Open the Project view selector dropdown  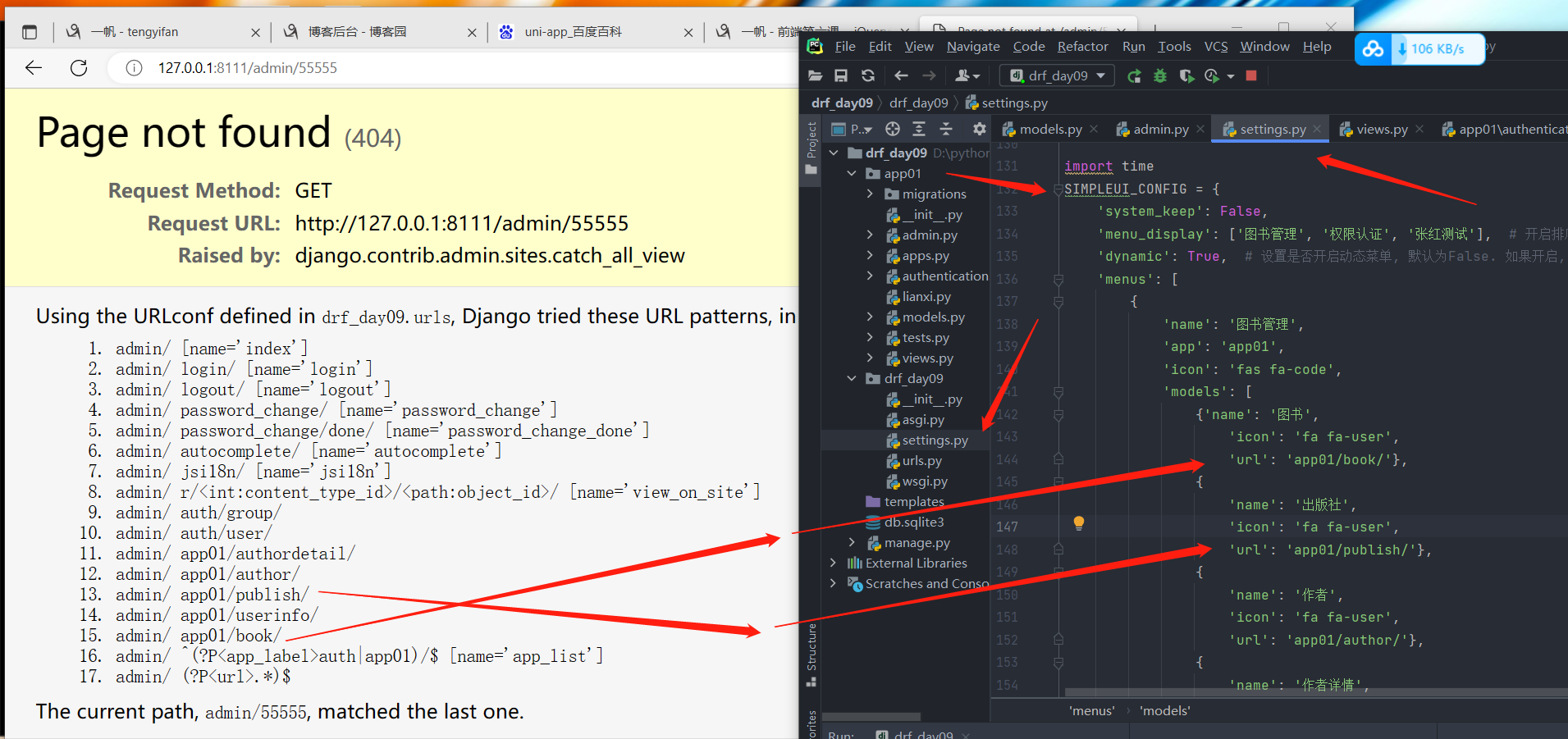point(852,130)
